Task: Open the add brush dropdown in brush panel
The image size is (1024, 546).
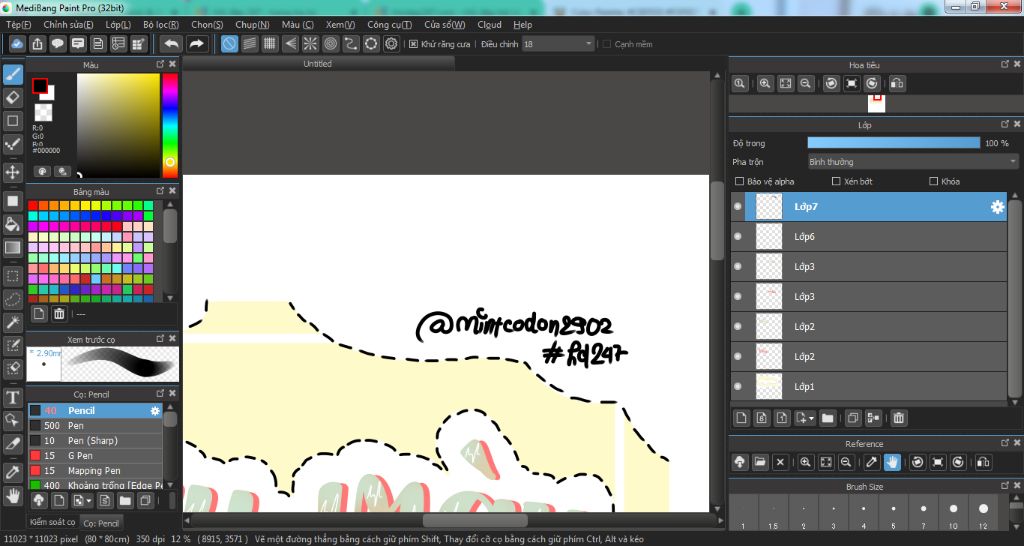Action: pyautogui.click(x=82, y=501)
